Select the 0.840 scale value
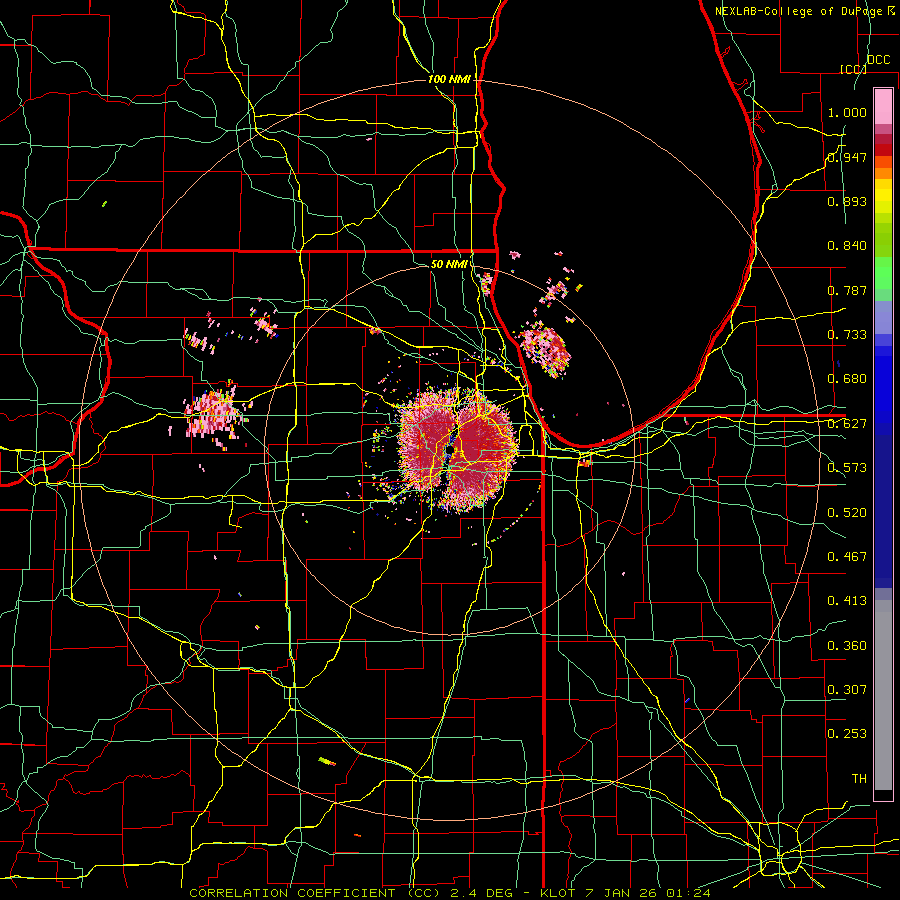Image resolution: width=900 pixels, height=900 pixels. (847, 246)
